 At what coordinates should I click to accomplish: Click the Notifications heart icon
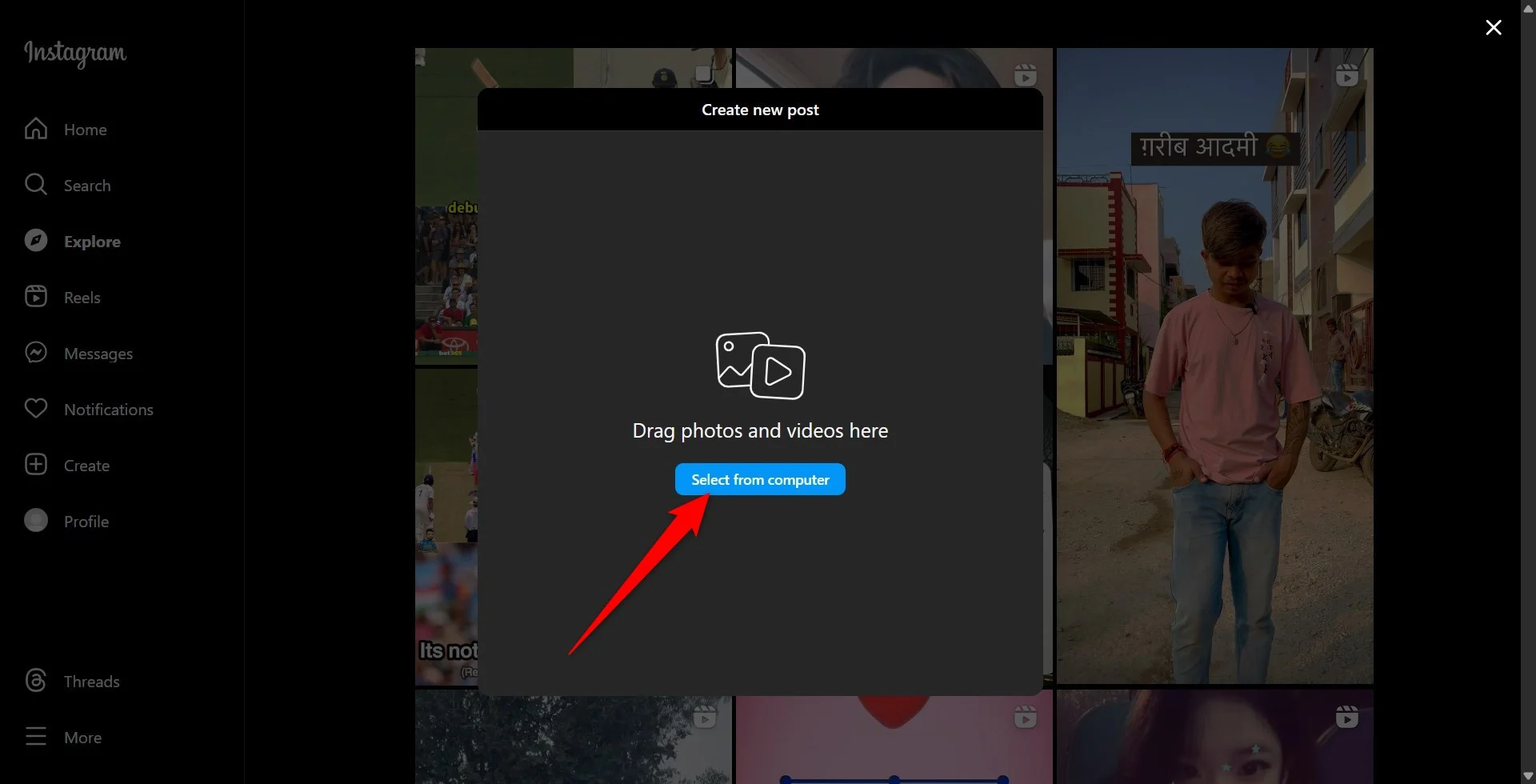point(36,409)
